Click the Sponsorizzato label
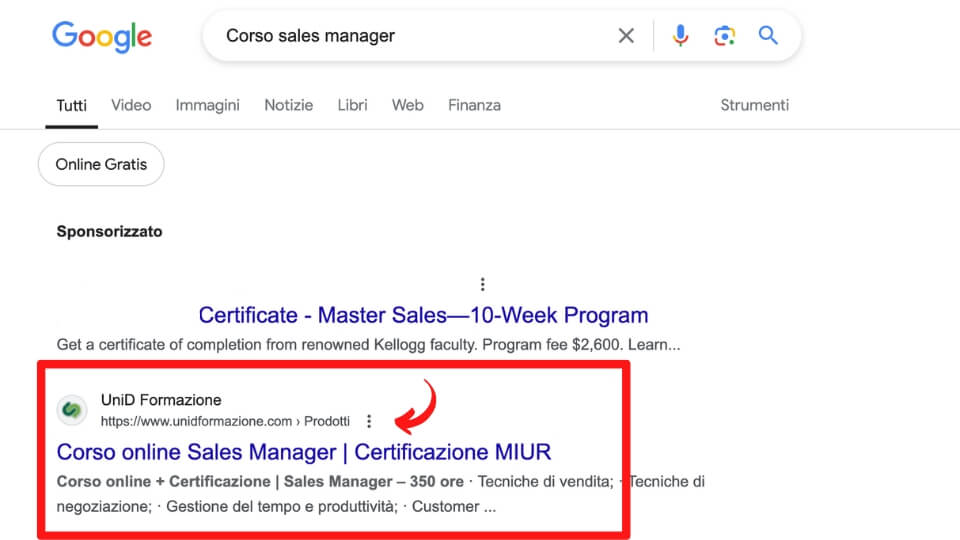Viewport: 960px width, 540px height. 110,231
